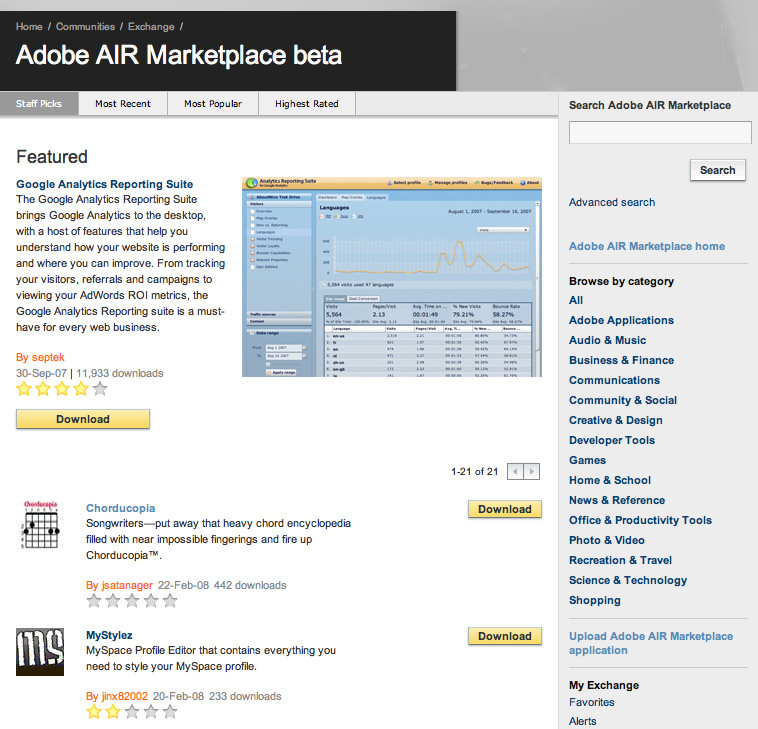Open Advanced search link
This screenshot has height=729, width=758.
click(x=612, y=202)
